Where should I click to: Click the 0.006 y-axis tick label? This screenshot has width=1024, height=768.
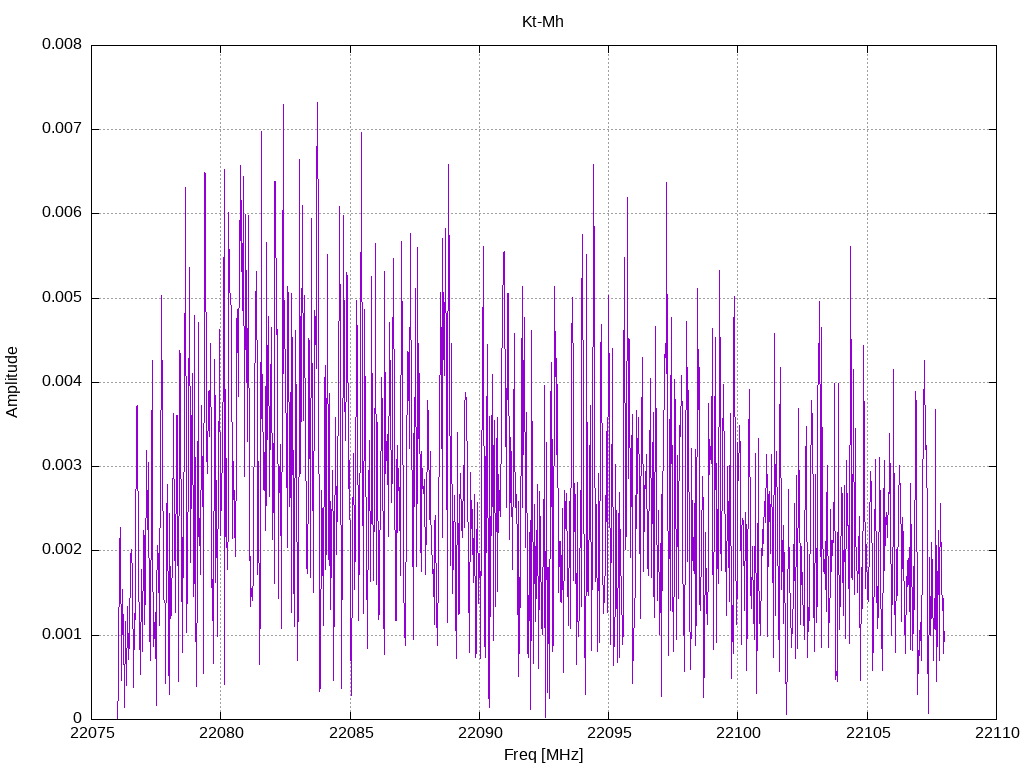pos(62,212)
